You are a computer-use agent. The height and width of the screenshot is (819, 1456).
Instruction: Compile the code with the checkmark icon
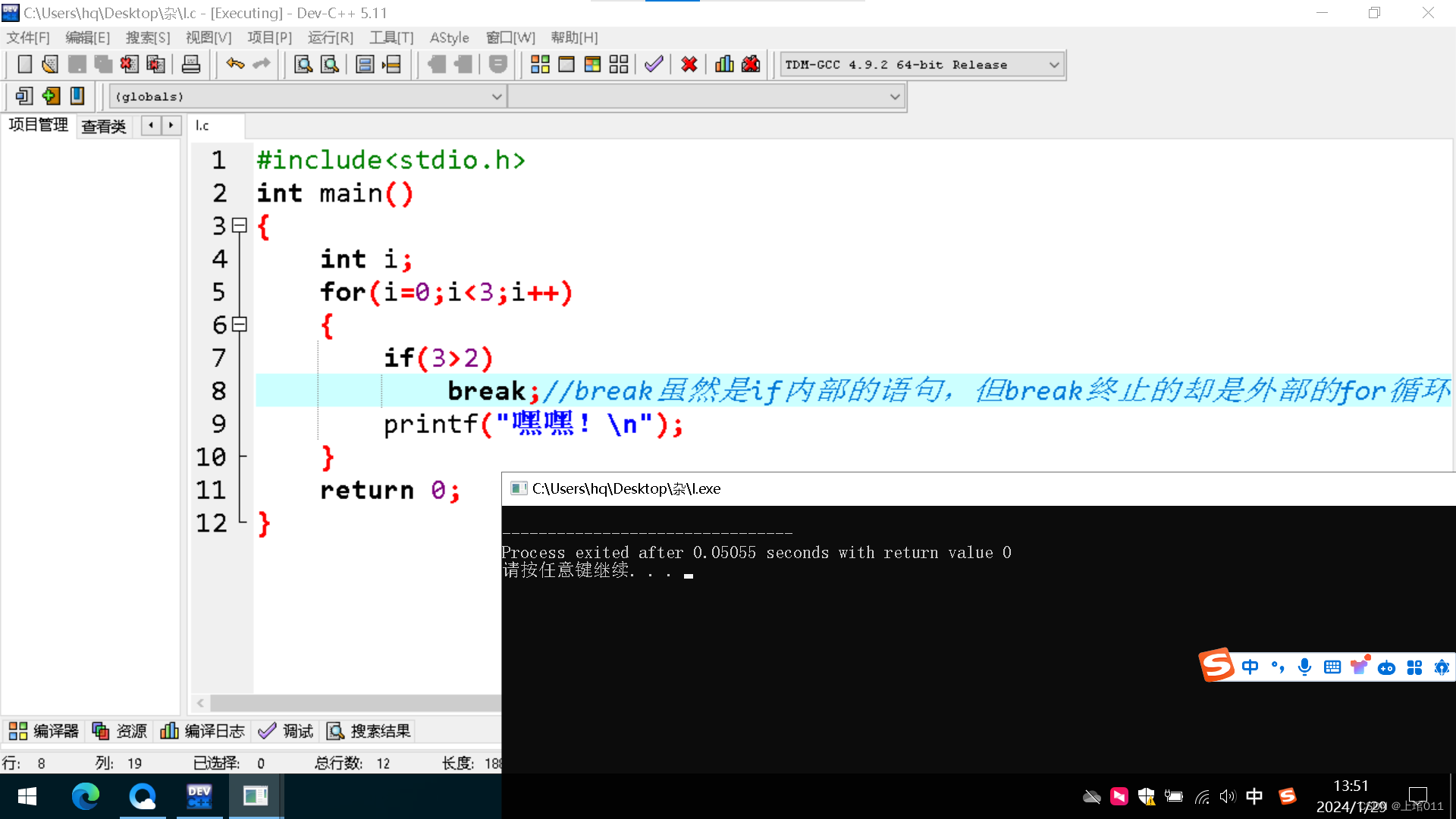654,64
